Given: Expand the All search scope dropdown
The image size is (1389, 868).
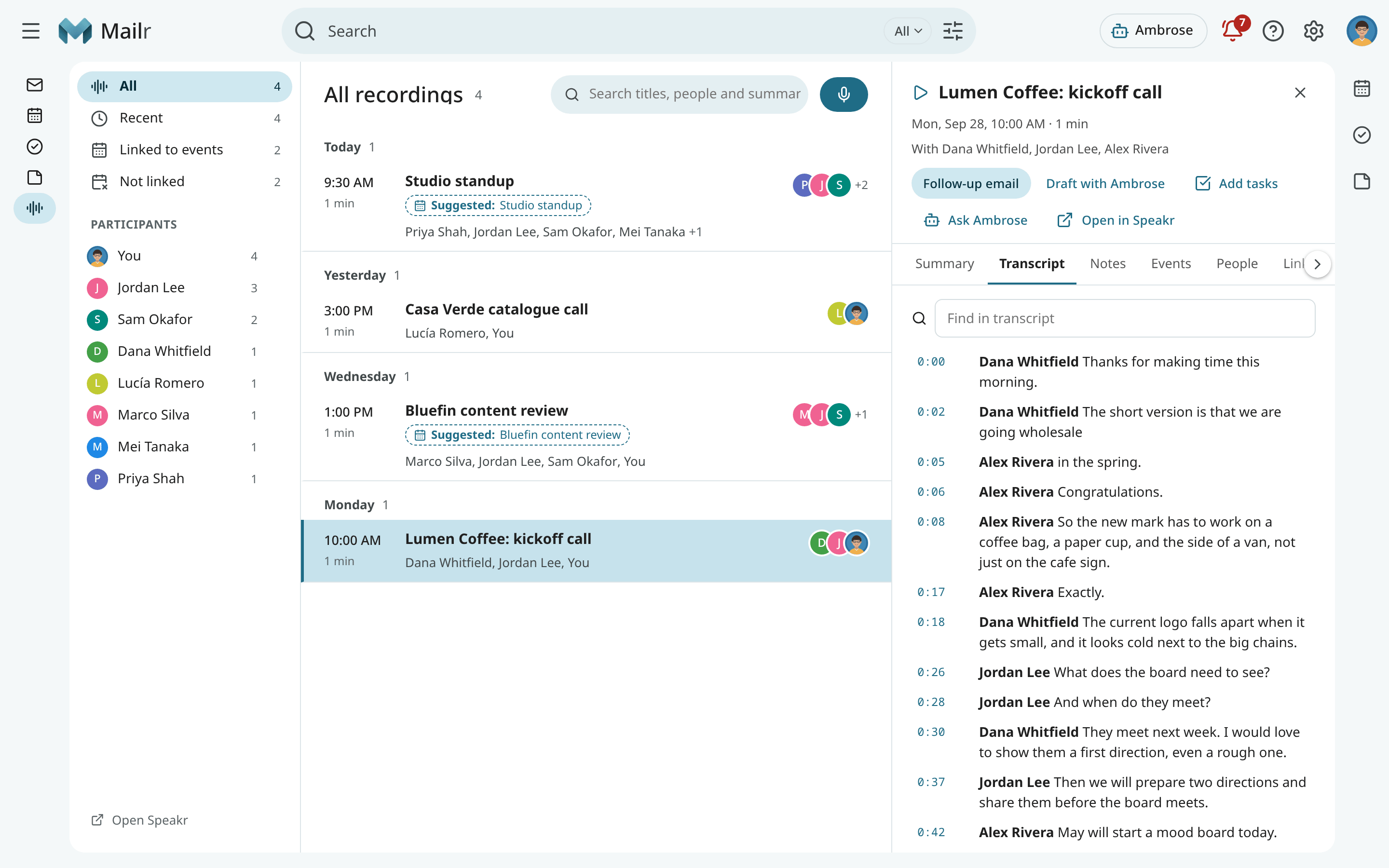Looking at the screenshot, I should click(908, 31).
